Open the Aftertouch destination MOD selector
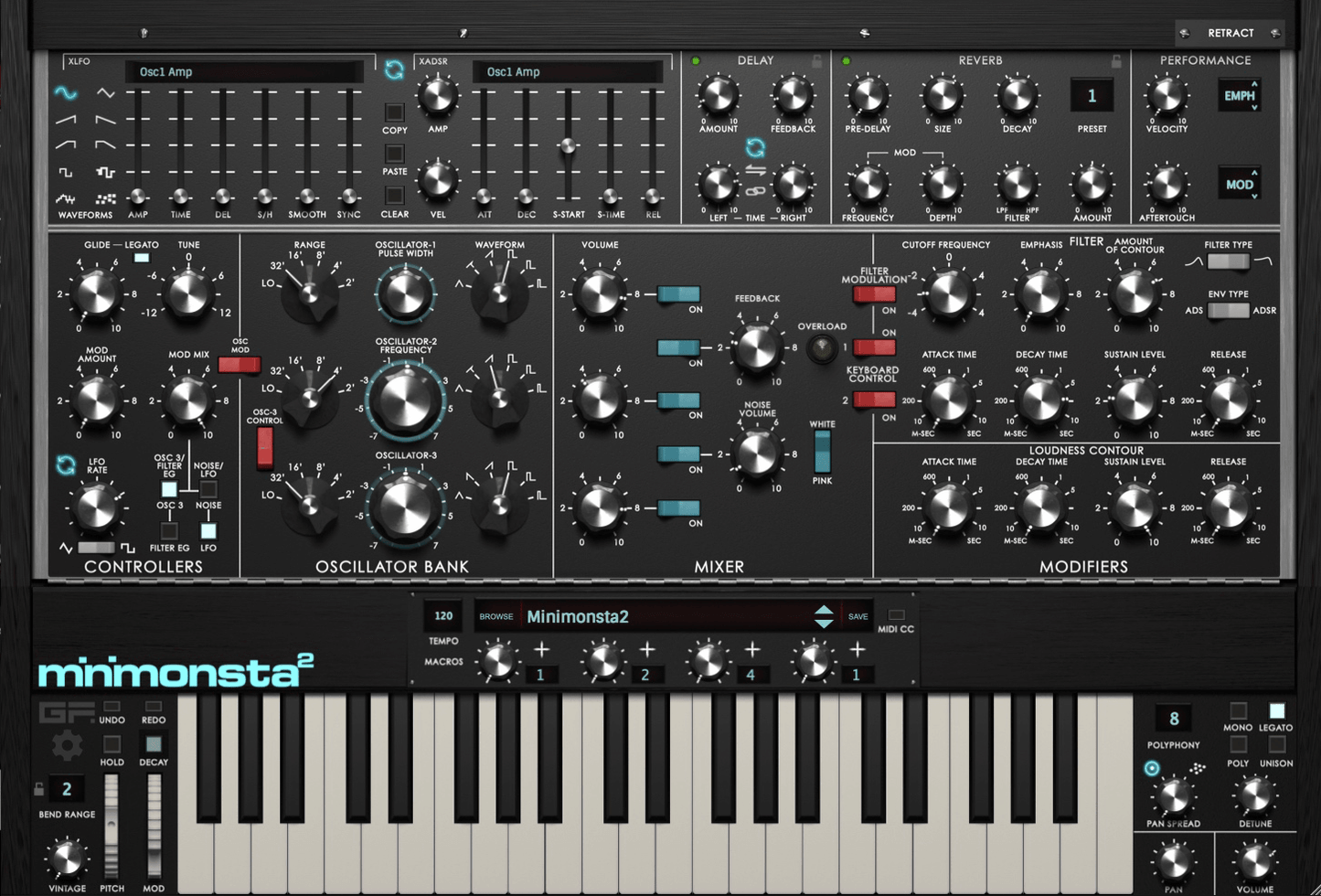 (1239, 184)
